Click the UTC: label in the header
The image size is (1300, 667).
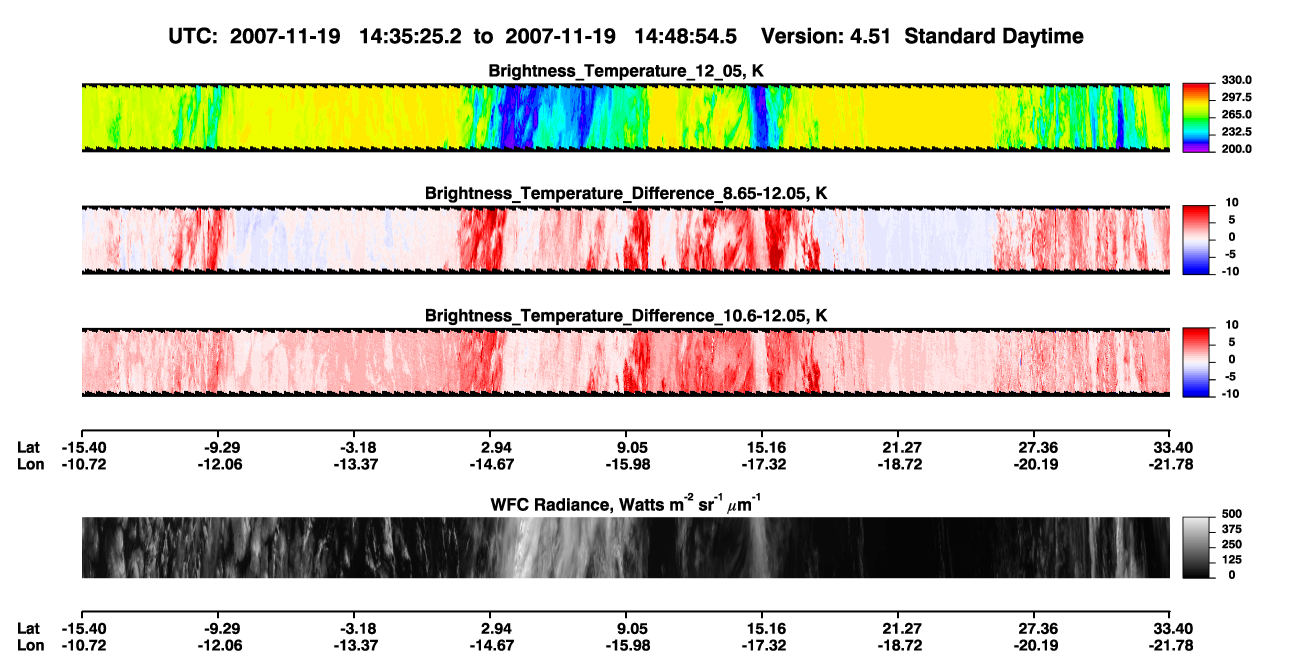pos(192,36)
